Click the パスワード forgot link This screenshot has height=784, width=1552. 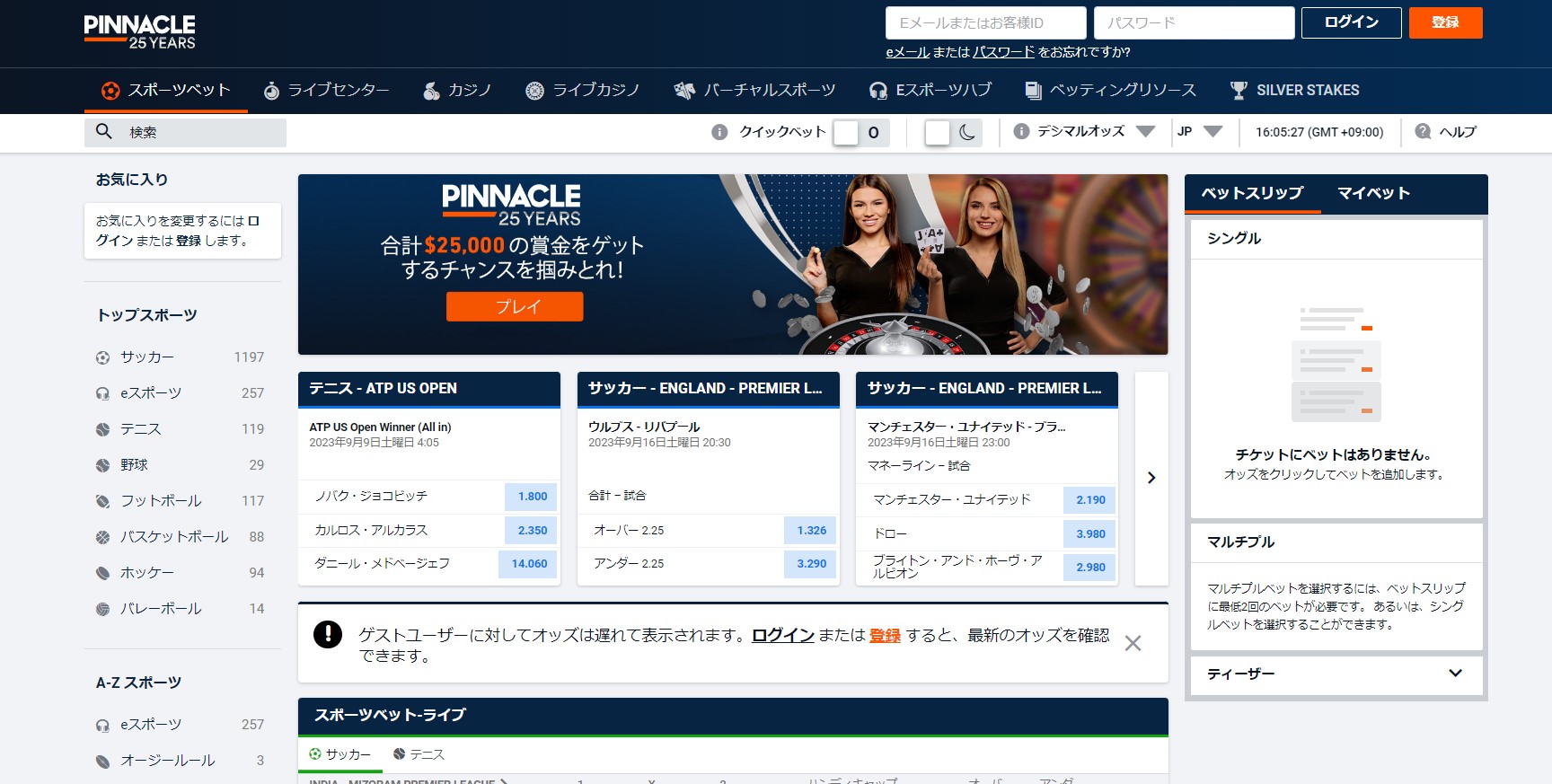[x=1004, y=52]
